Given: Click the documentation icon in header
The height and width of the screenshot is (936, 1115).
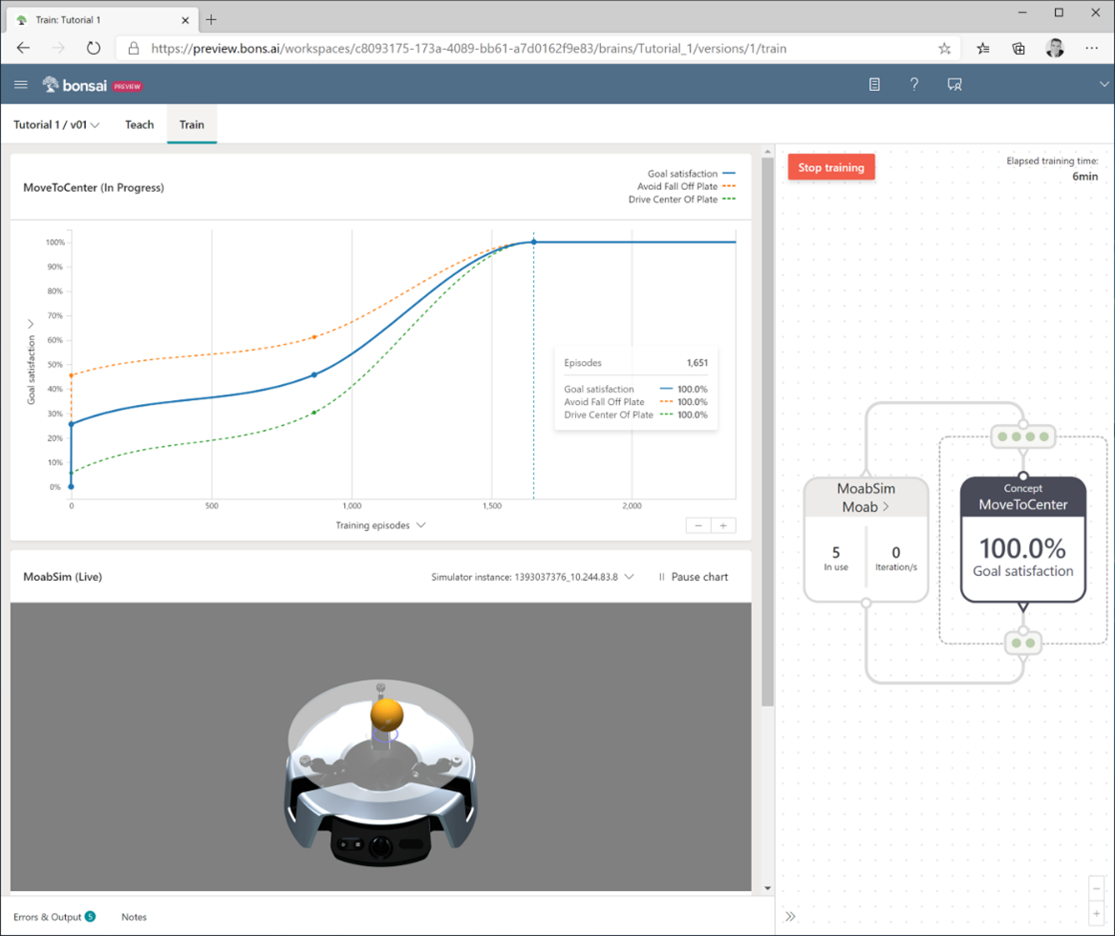Looking at the screenshot, I should pos(874,85).
